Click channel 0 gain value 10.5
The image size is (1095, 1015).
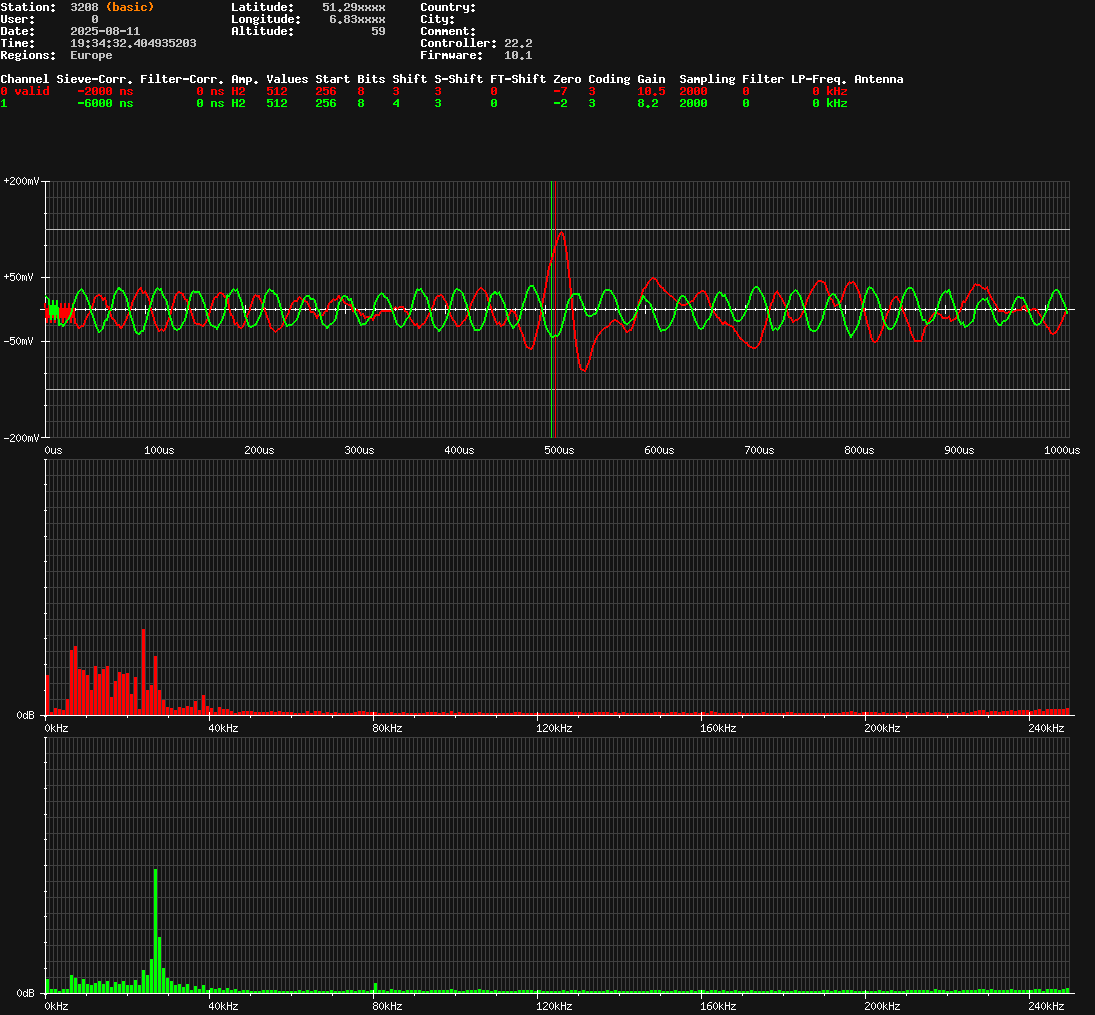[651, 91]
